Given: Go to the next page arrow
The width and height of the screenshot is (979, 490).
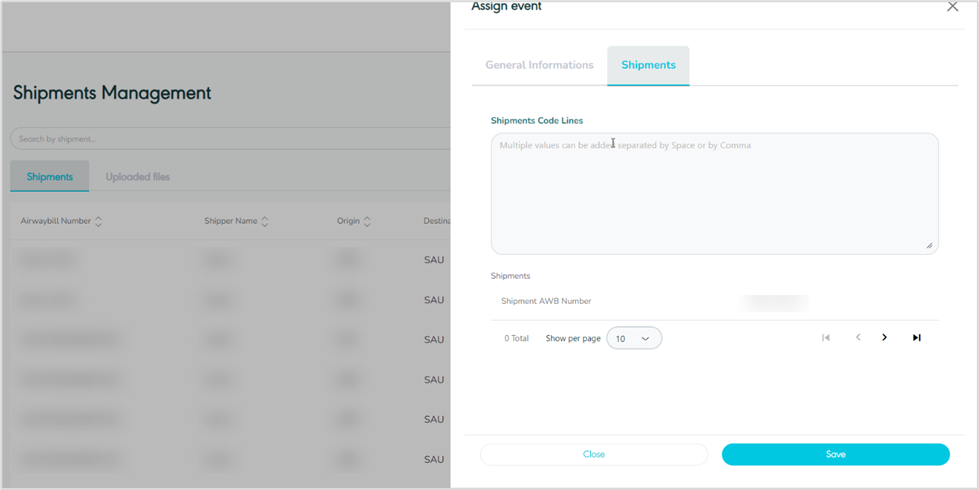Looking at the screenshot, I should point(885,338).
